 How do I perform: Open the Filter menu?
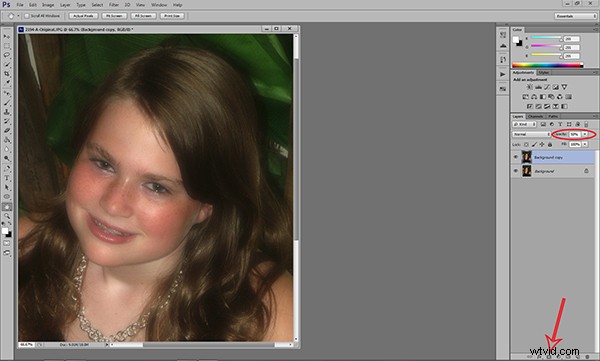[x=114, y=5]
